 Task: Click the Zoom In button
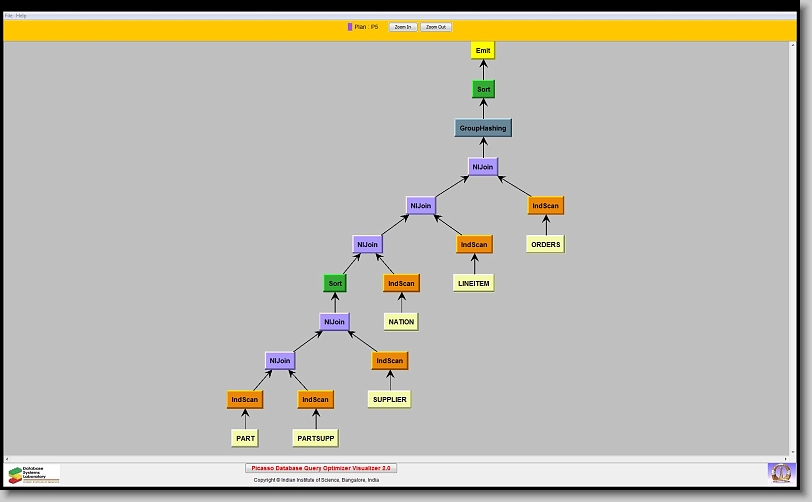(402, 27)
